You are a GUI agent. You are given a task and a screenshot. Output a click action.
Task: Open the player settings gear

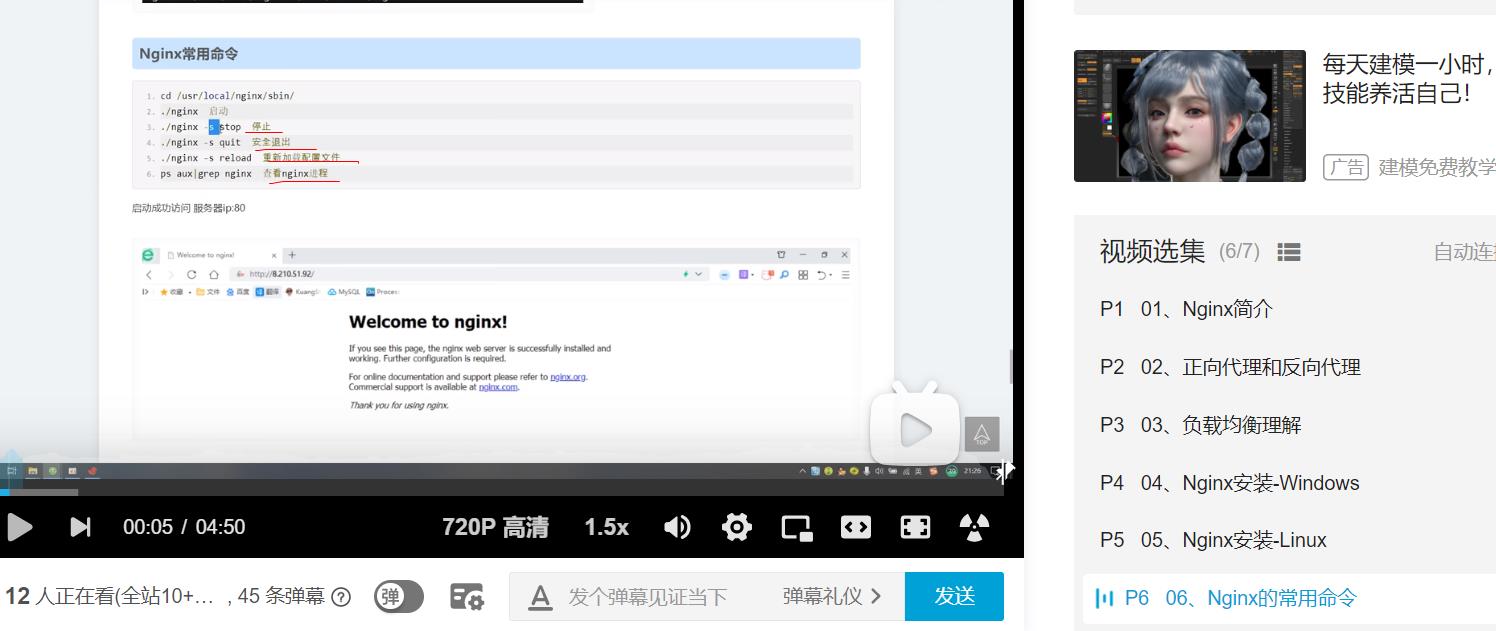click(737, 527)
